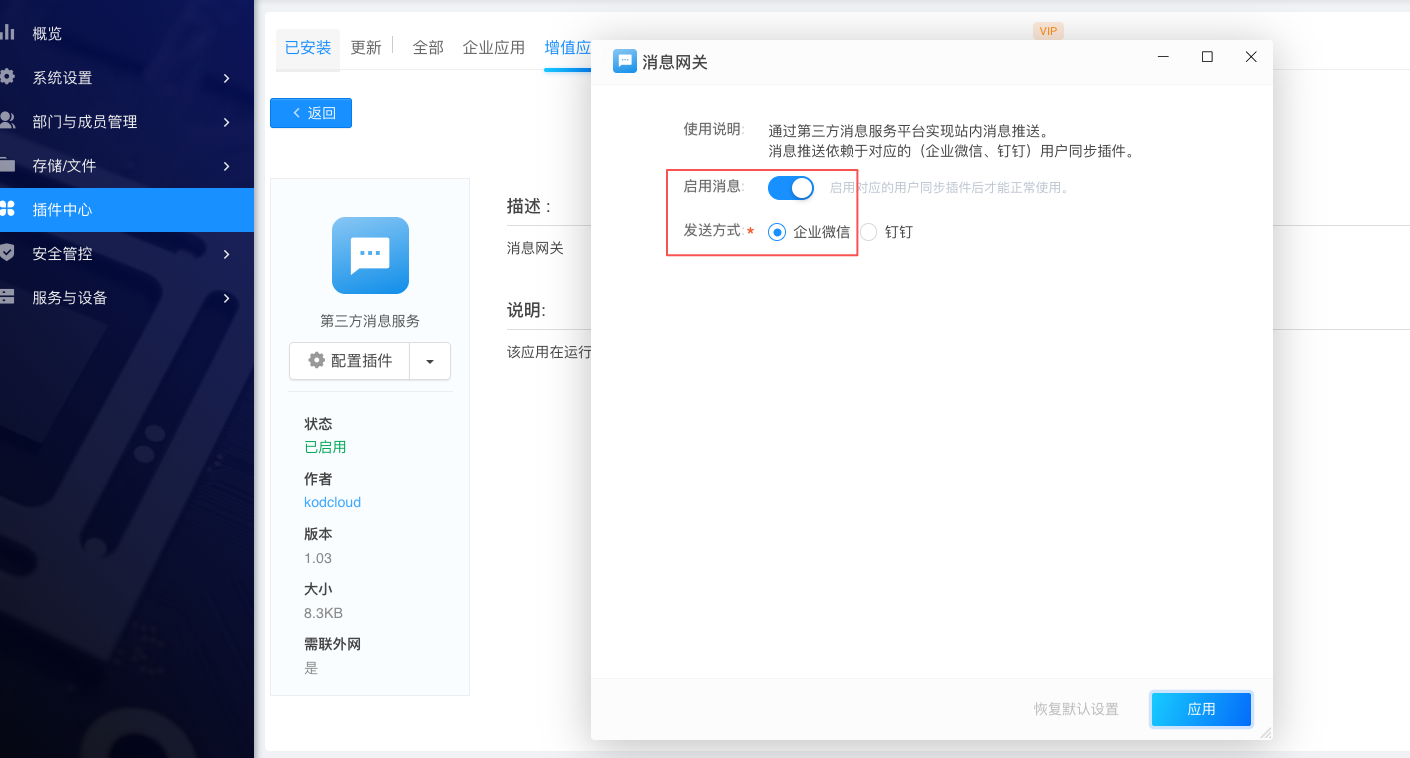Disable the 启用消息 toggle switch
Viewport: 1410px width, 758px height.
click(x=790, y=187)
